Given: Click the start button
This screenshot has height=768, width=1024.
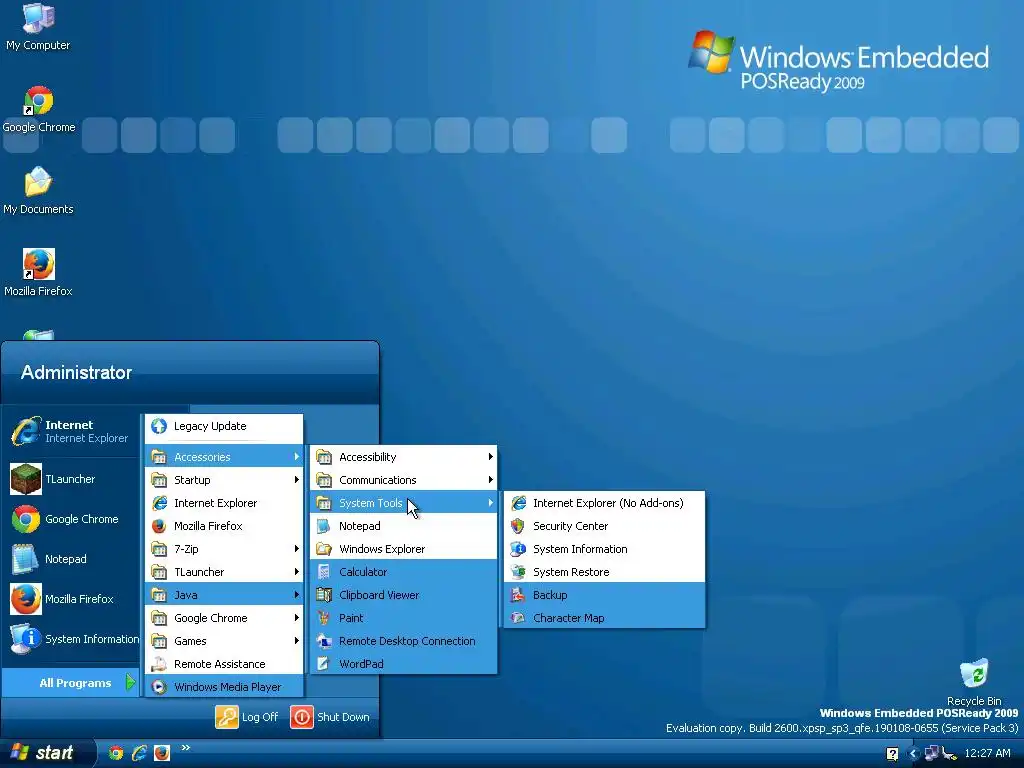Looking at the screenshot, I should [46, 753].
